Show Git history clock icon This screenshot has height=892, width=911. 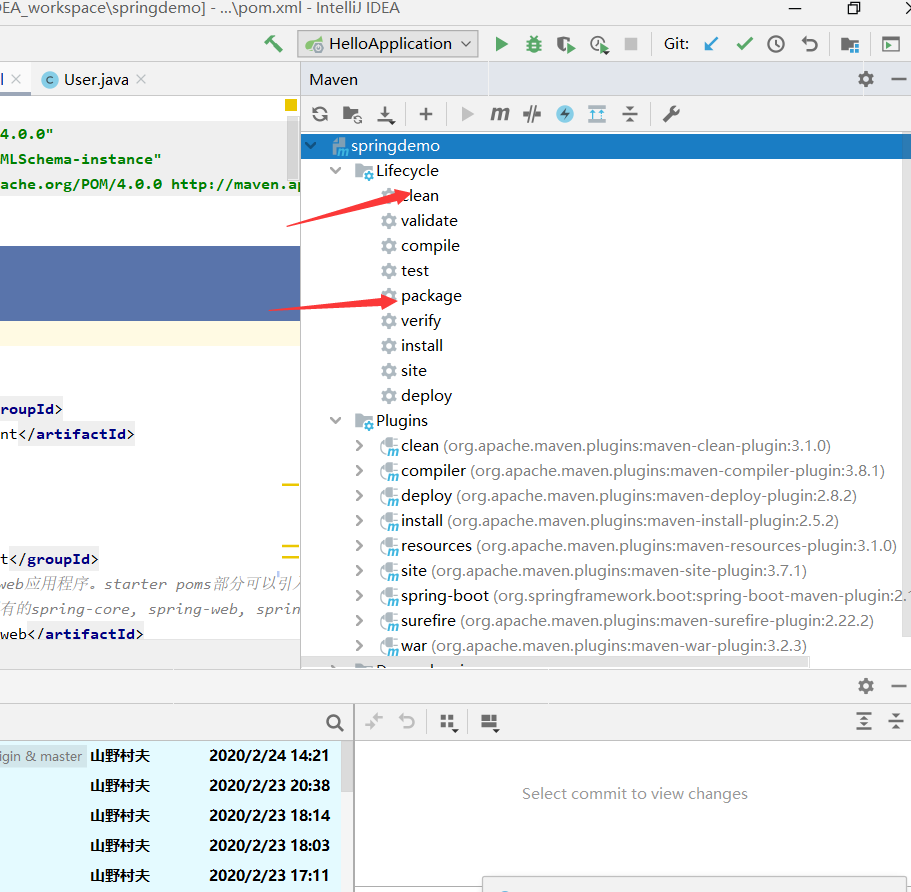click(x=776, y=44)
